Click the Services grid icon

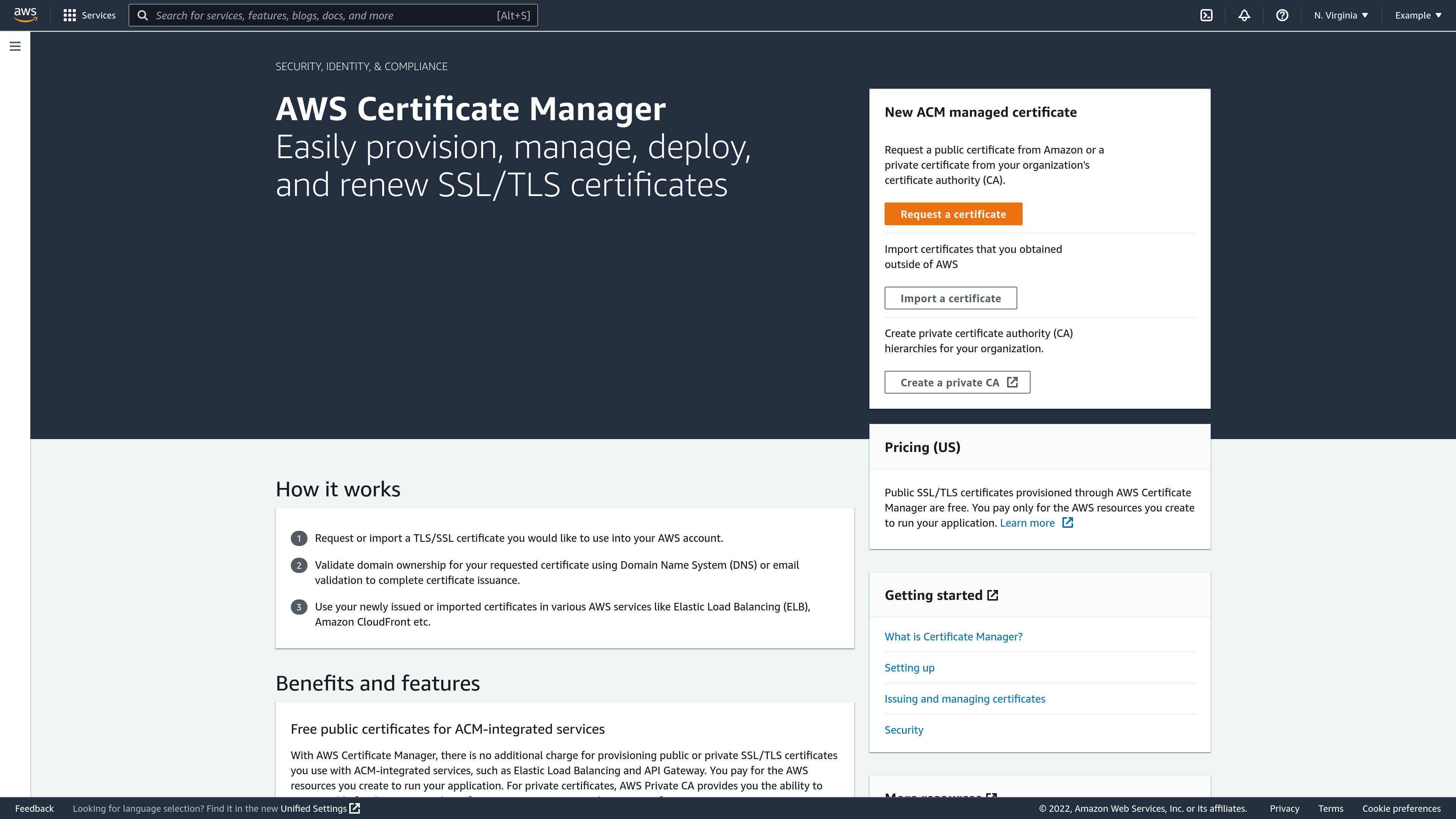pyautogui.click(x=69, y=15)
